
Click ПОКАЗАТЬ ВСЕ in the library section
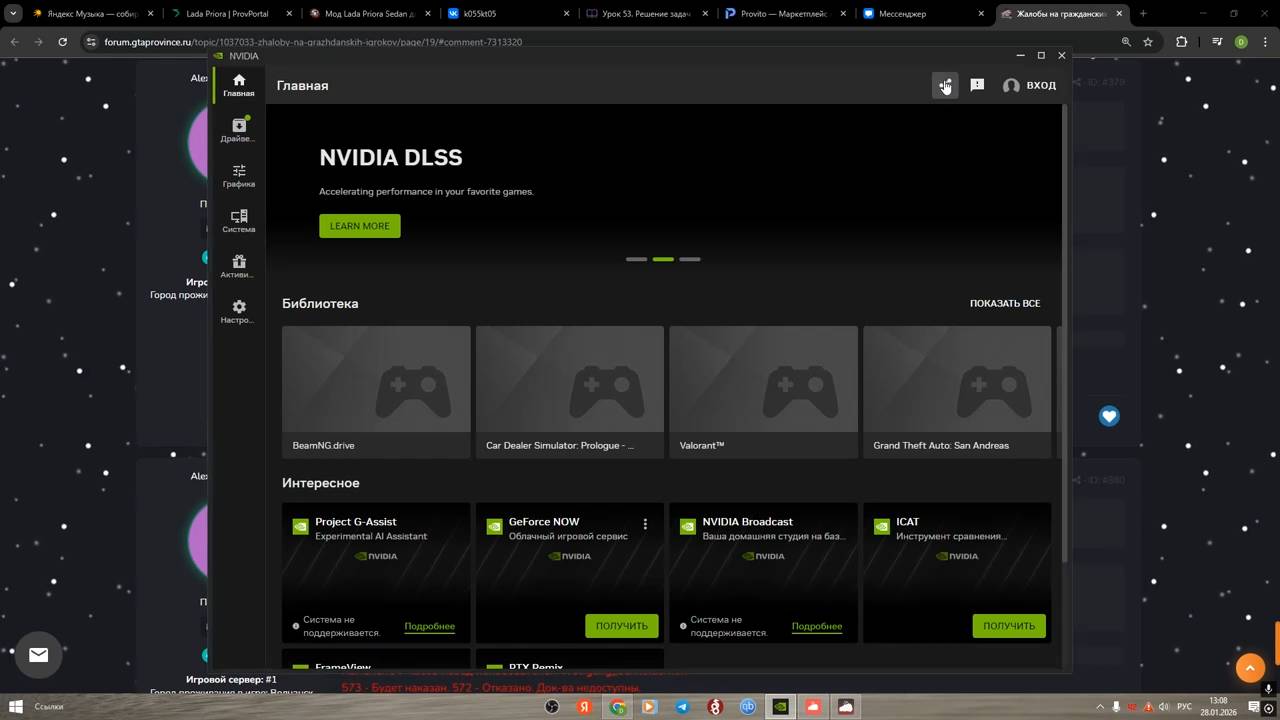click(x=1005, y=303)
